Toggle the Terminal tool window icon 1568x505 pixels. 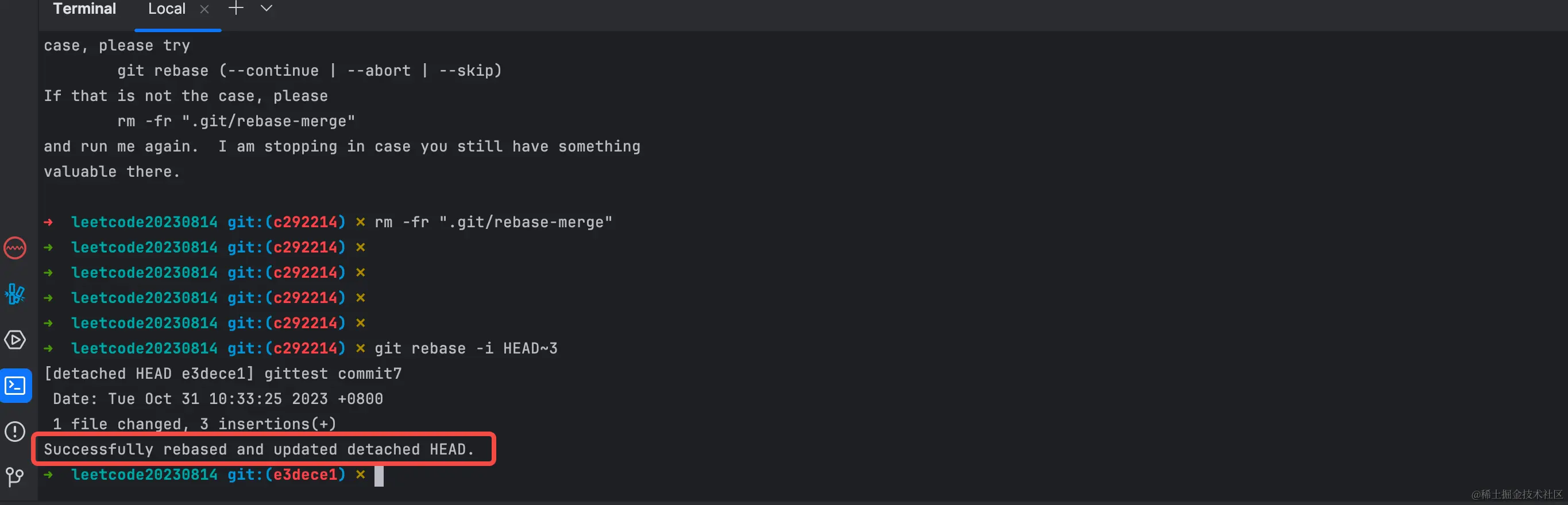[15, 386]
